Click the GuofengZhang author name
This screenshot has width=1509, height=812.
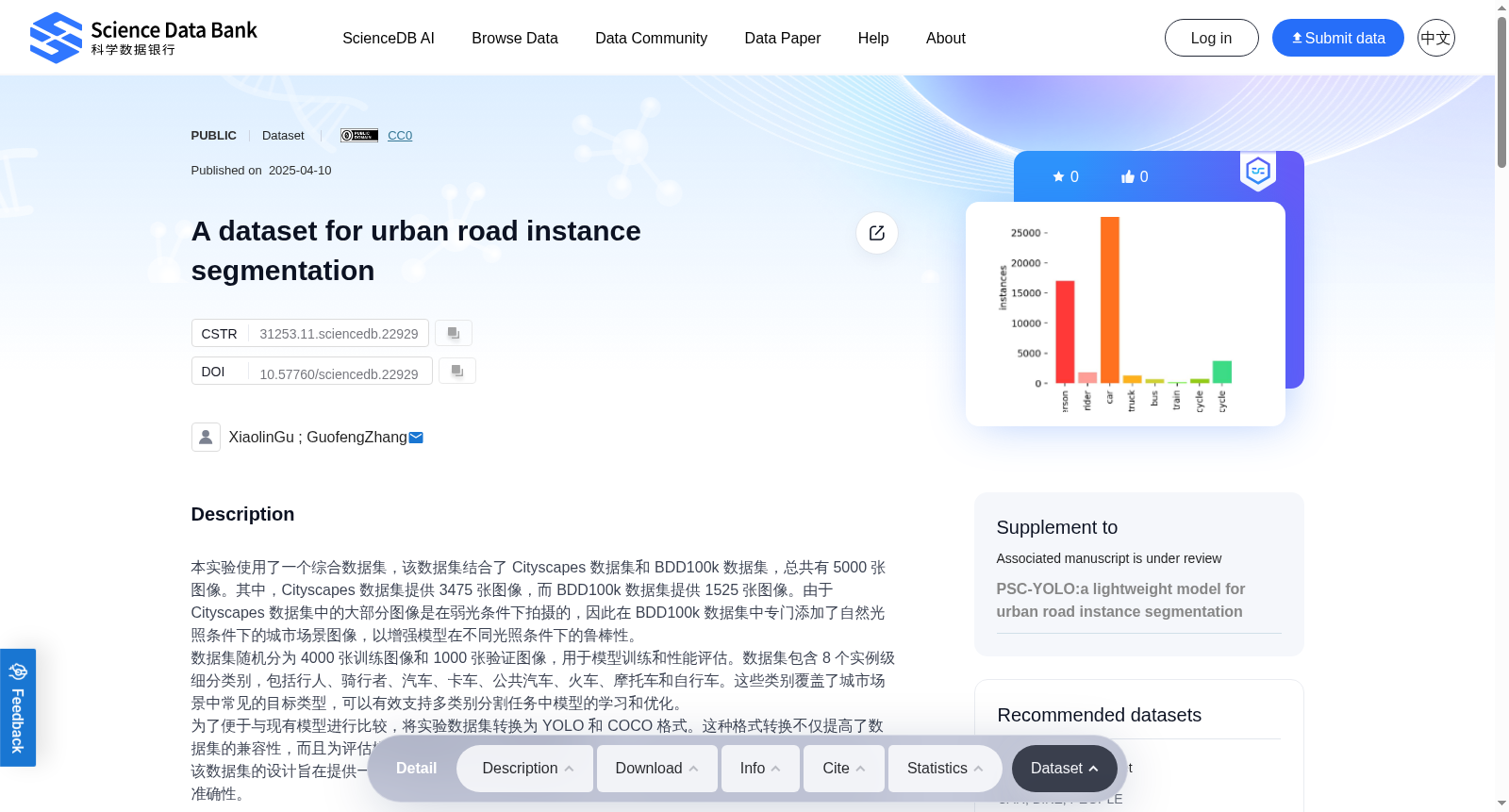point(357,438)
